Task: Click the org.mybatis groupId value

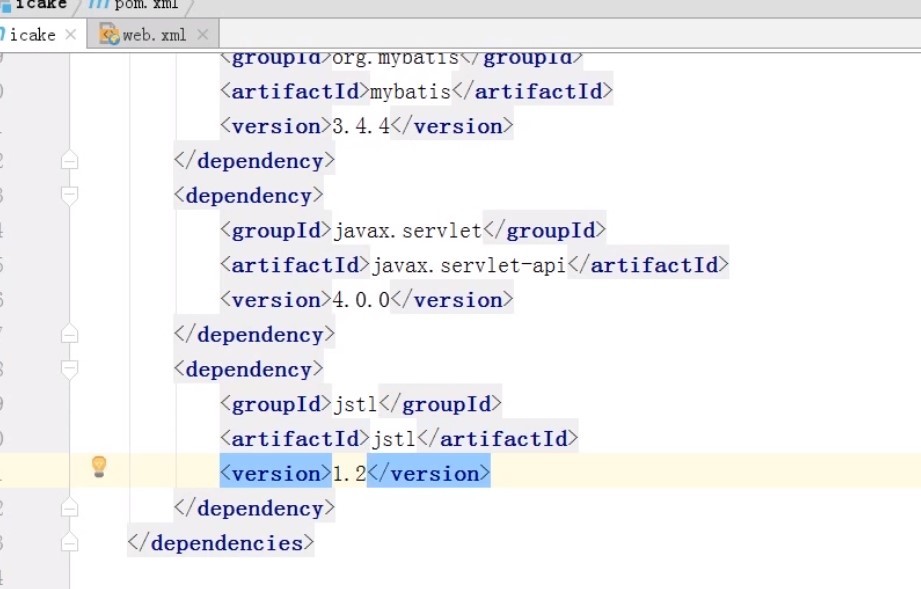Action: tap(395, 58)
